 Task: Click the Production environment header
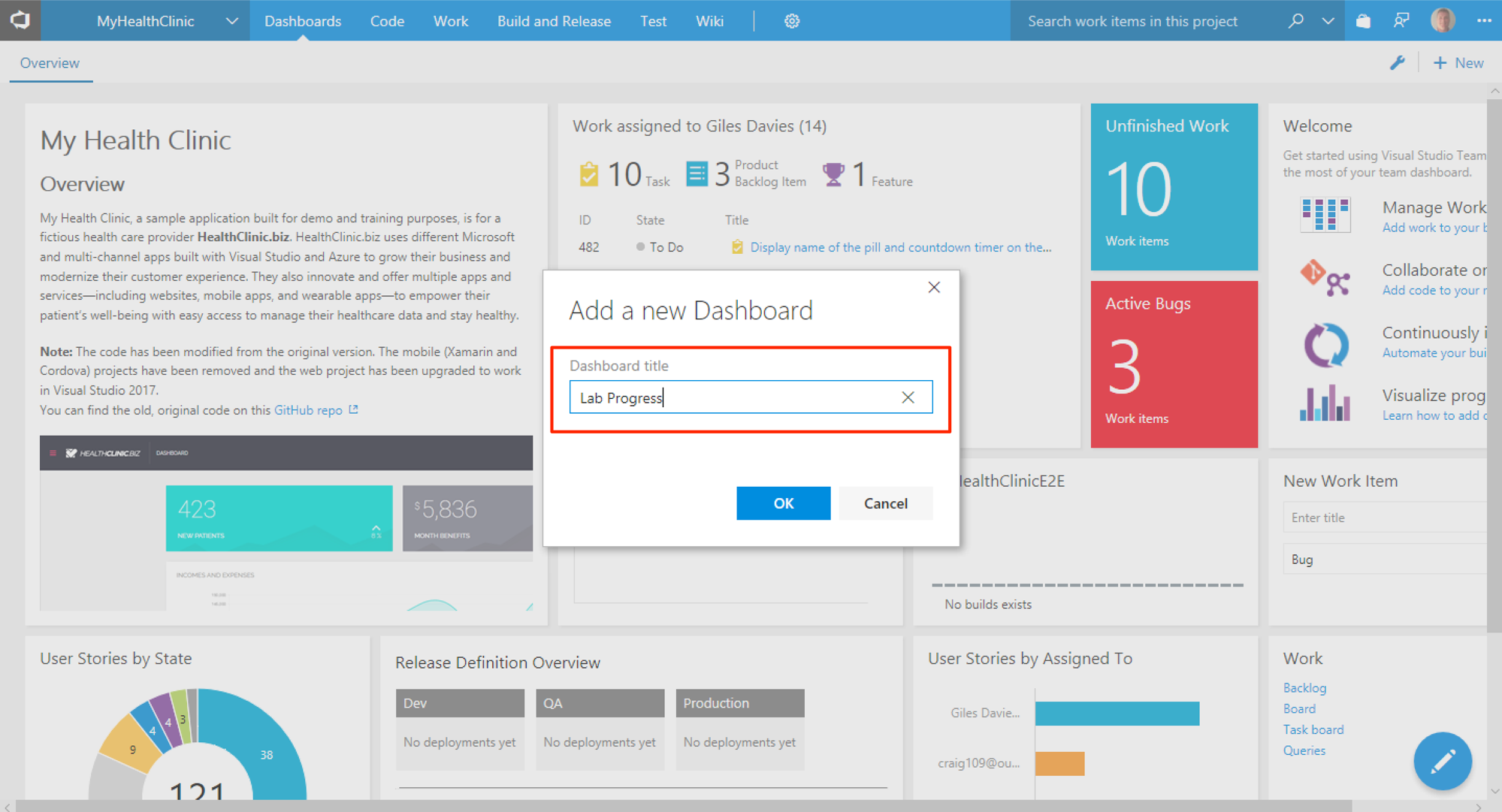pyautogui.click(x=739, y=703)
